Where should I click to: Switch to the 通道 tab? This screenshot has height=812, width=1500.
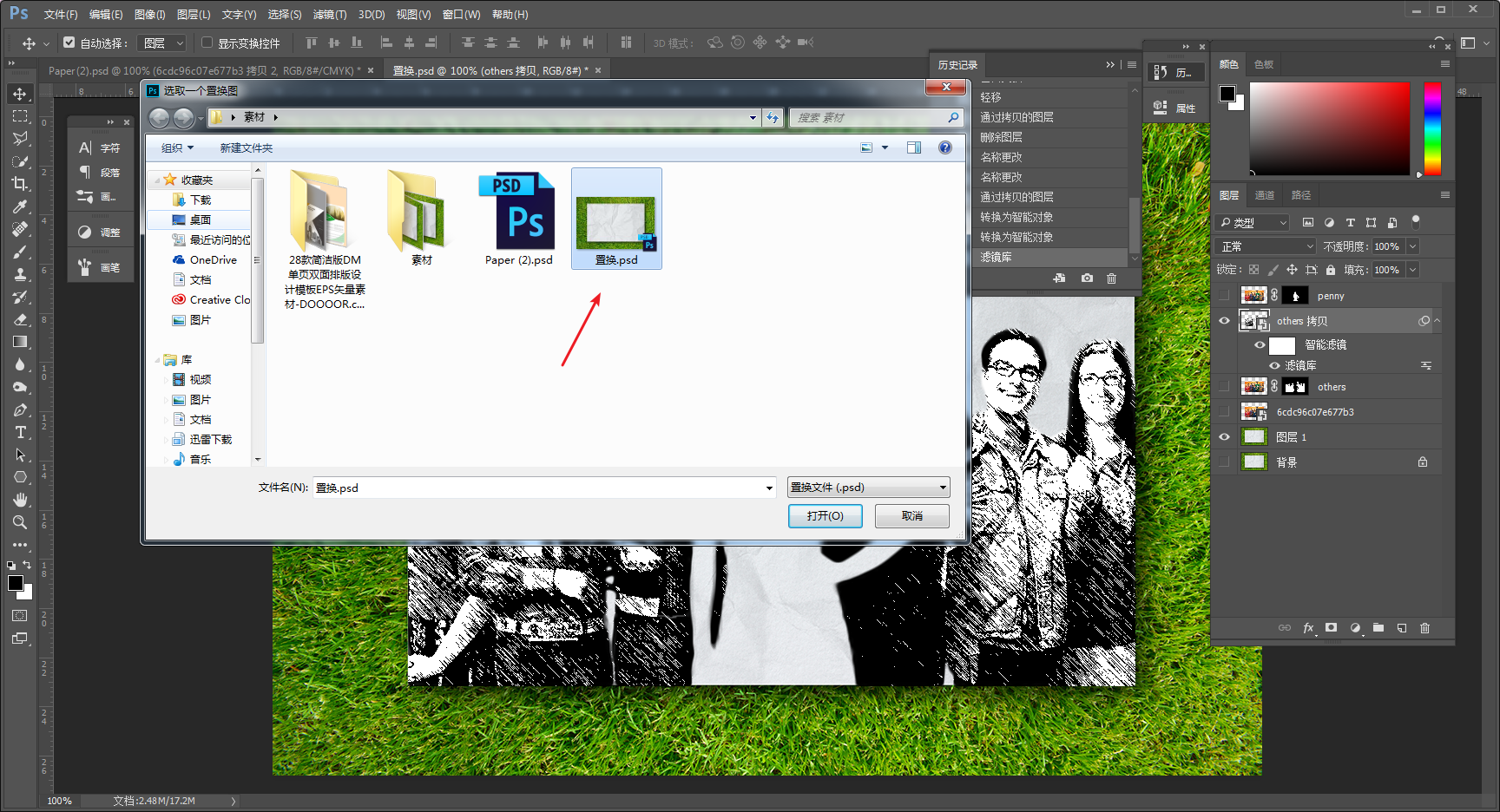pyautogui.click(x=1265, y=195)
